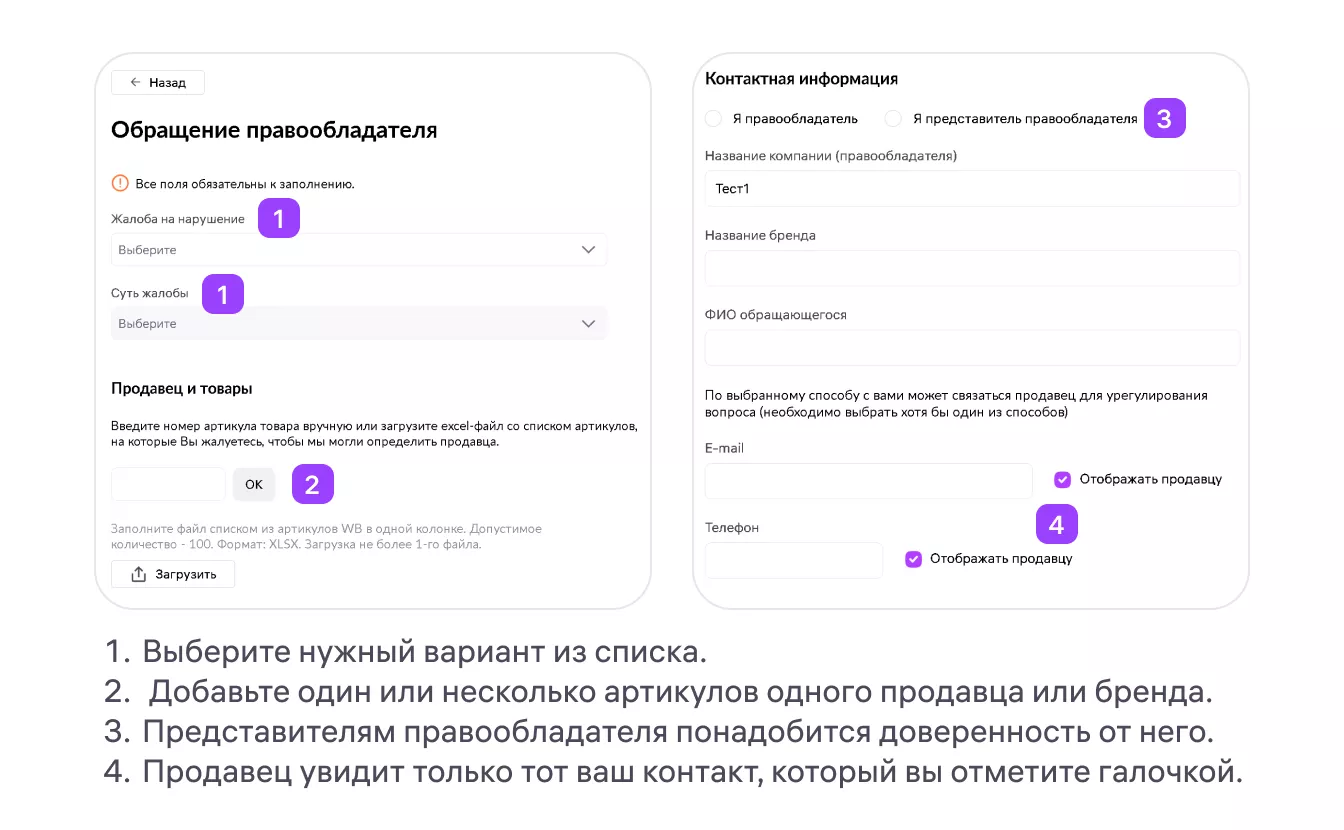Open the Жалоба на нарушение dropdown
This screenshot has width=1344, height=830.
tap(358, 250)
